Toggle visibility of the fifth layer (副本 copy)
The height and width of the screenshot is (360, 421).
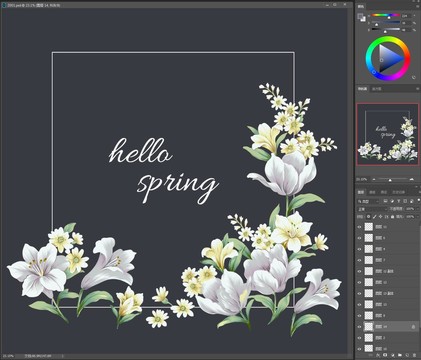[x=359, y=271]
